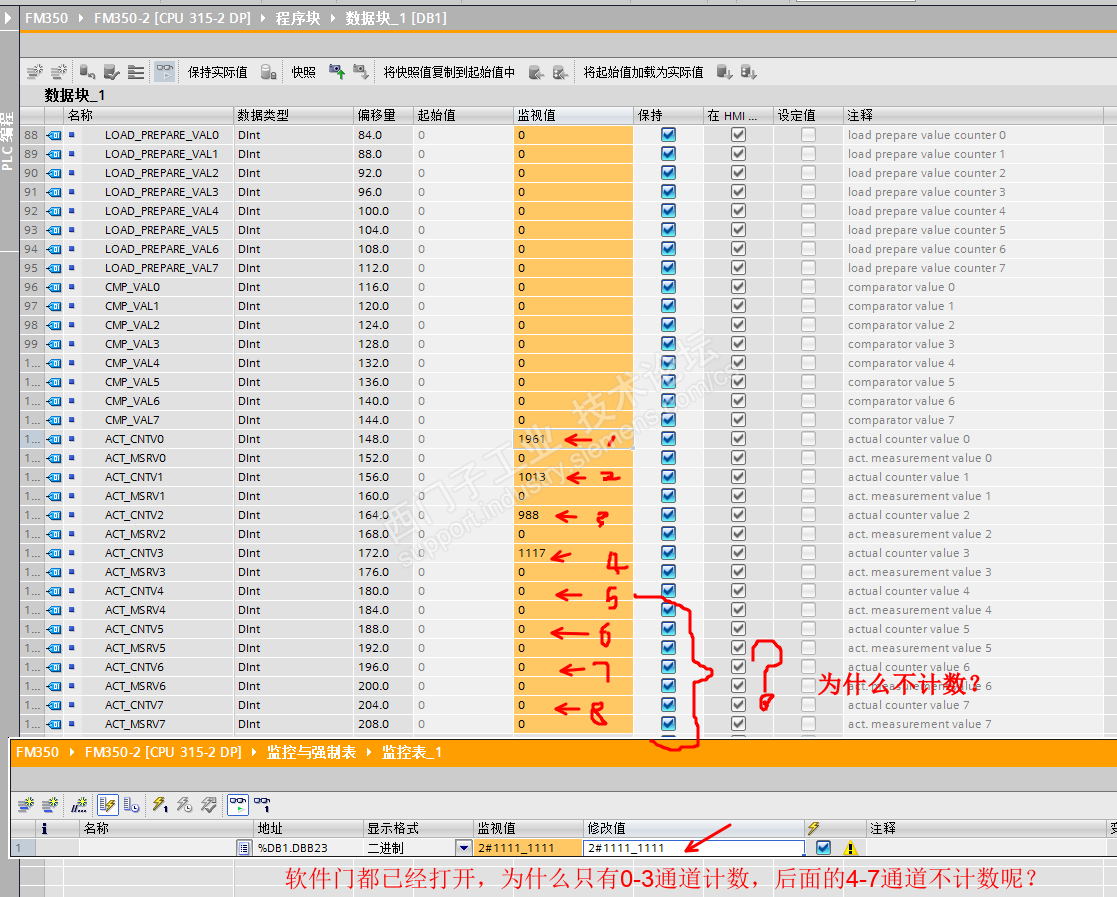
Task: Toggle retain checkbox for CMP_VAL3
Action: pos(668,343)
